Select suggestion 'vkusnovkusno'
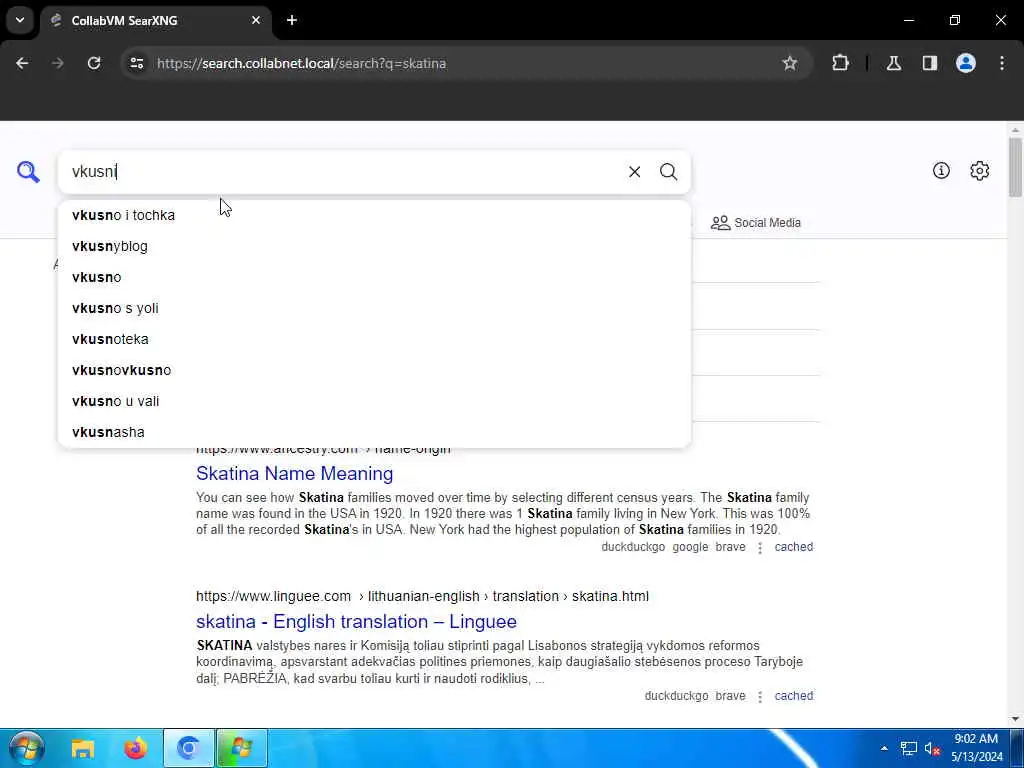The image size is (1024, 768). (374, 370)
